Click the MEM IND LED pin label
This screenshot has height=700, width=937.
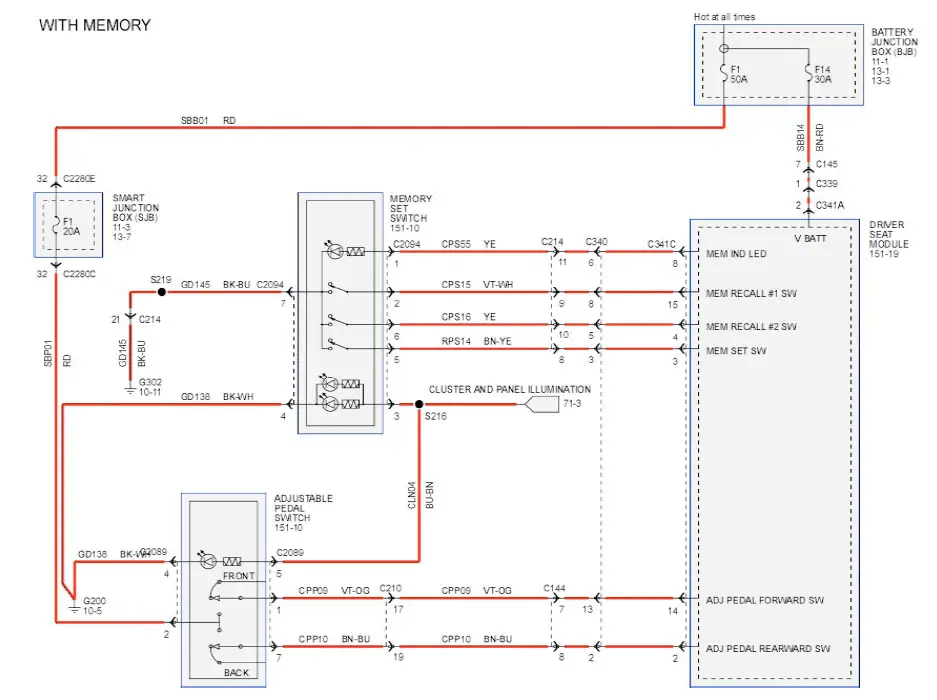(x=736, y=253)
